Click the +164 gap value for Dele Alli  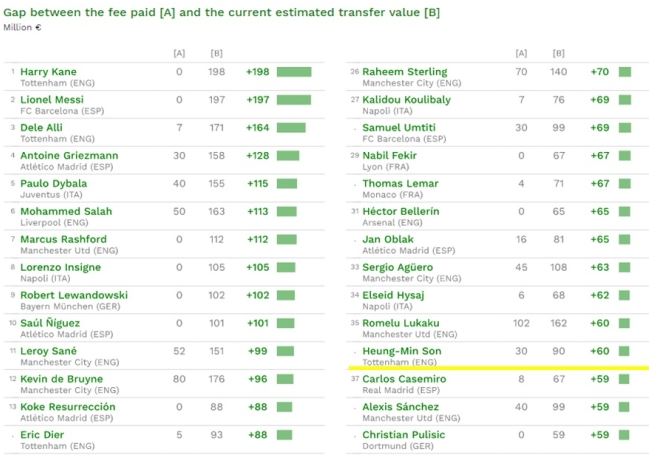(257, 128)
